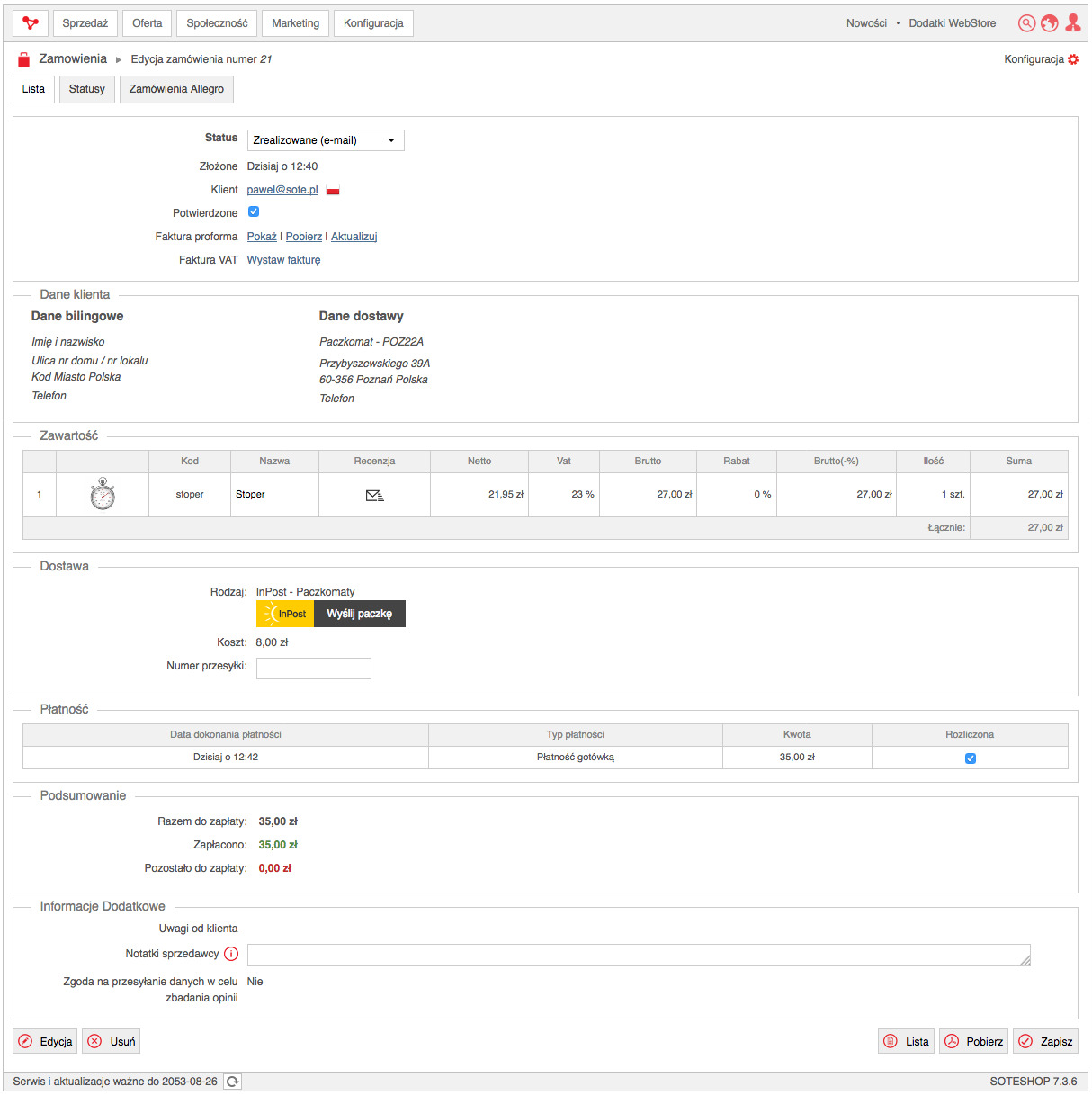Click the '23 %' Vat cell
The width and height of the screenshot is (1092, 1095).
click(564, 495)
